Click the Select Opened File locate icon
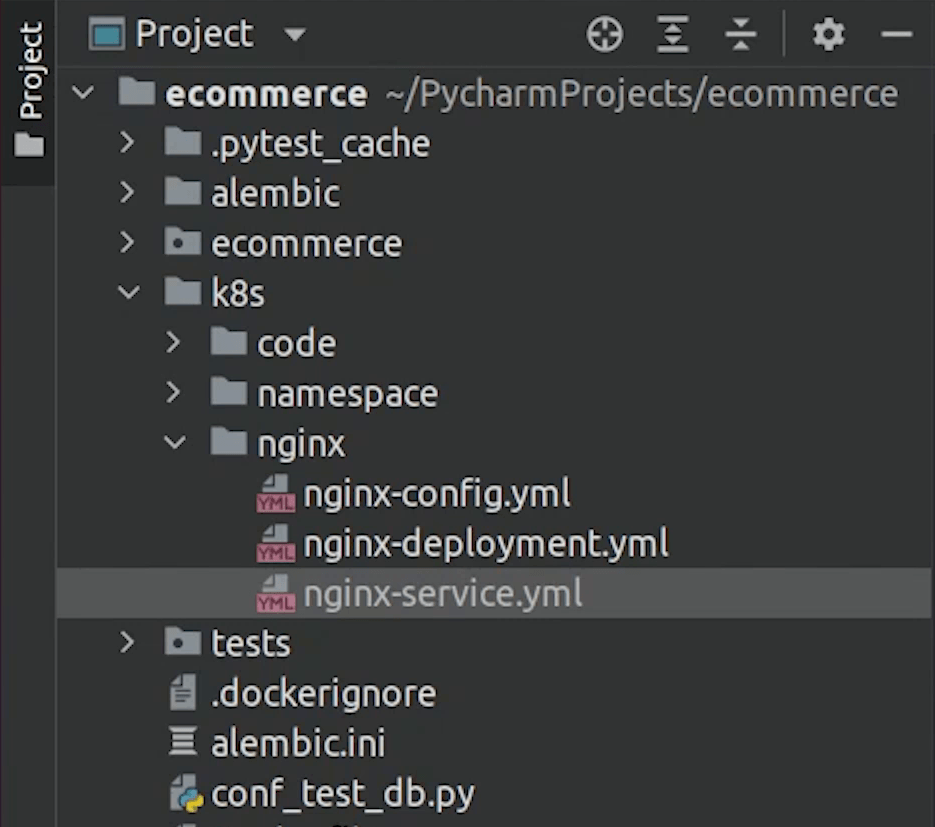Screen dimensions: 935x827 pyautogui.click(x=604, y=36)
